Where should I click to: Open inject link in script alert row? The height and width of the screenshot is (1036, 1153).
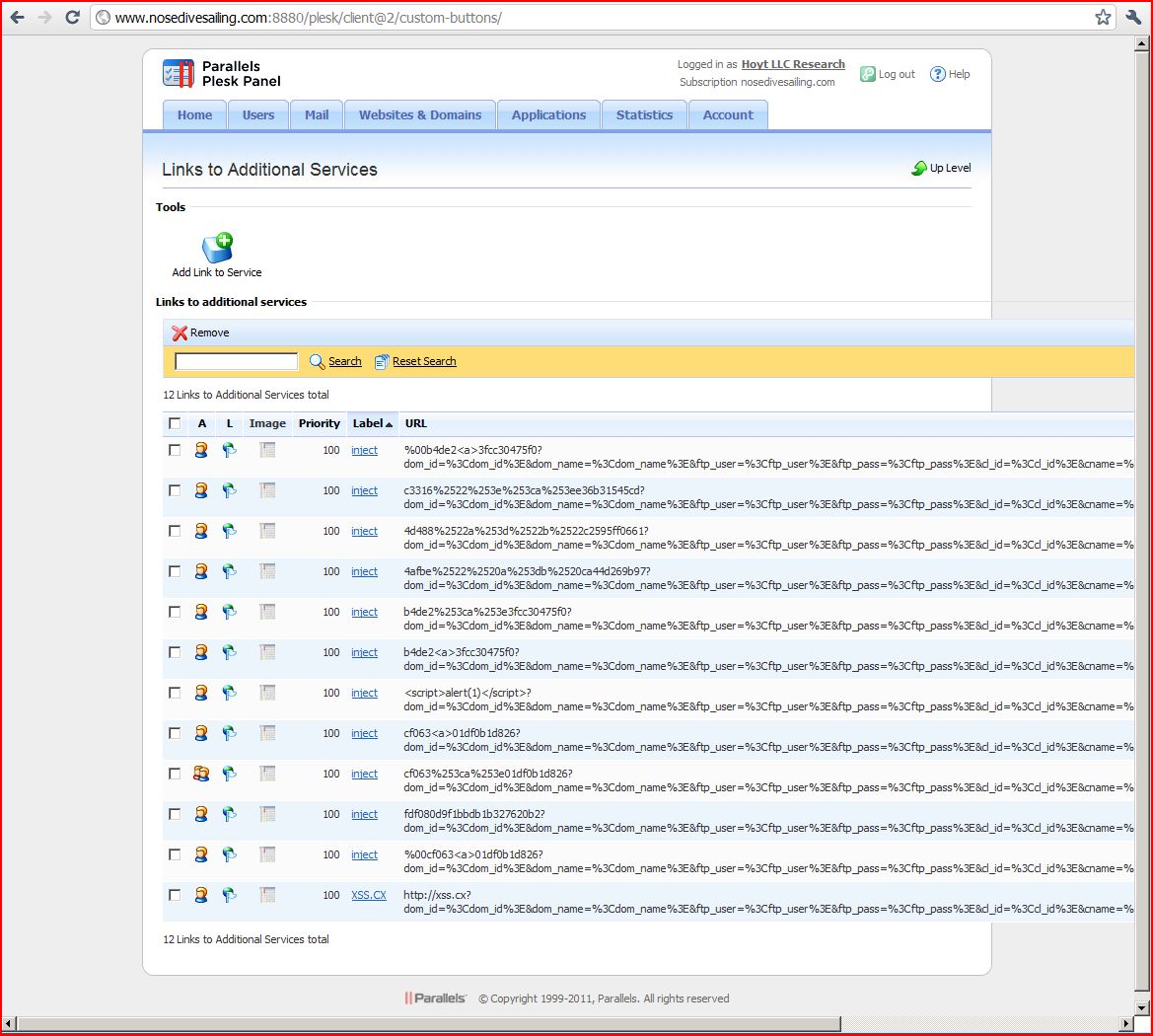(x=364, y=693)
